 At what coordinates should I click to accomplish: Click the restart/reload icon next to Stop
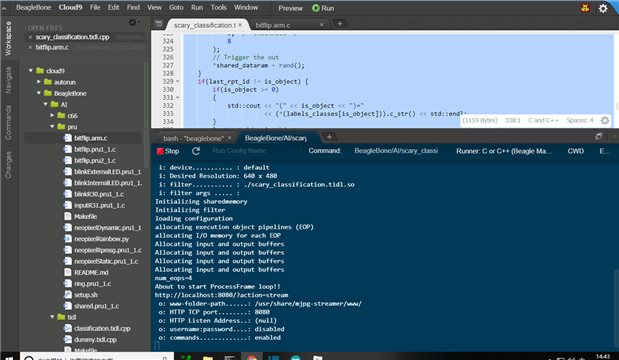point(196,151)
